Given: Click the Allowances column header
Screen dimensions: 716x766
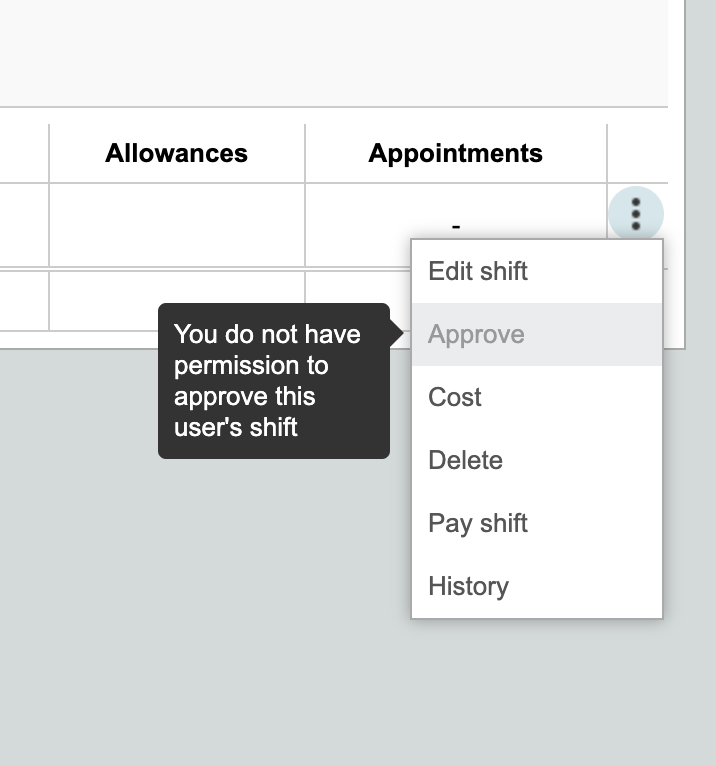Looking at the screenshot, I should [176, 153].
